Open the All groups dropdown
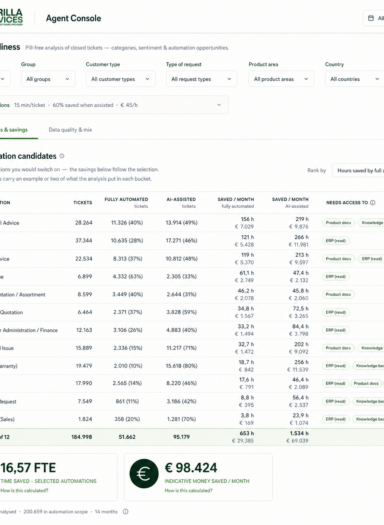 pos(48,79)
